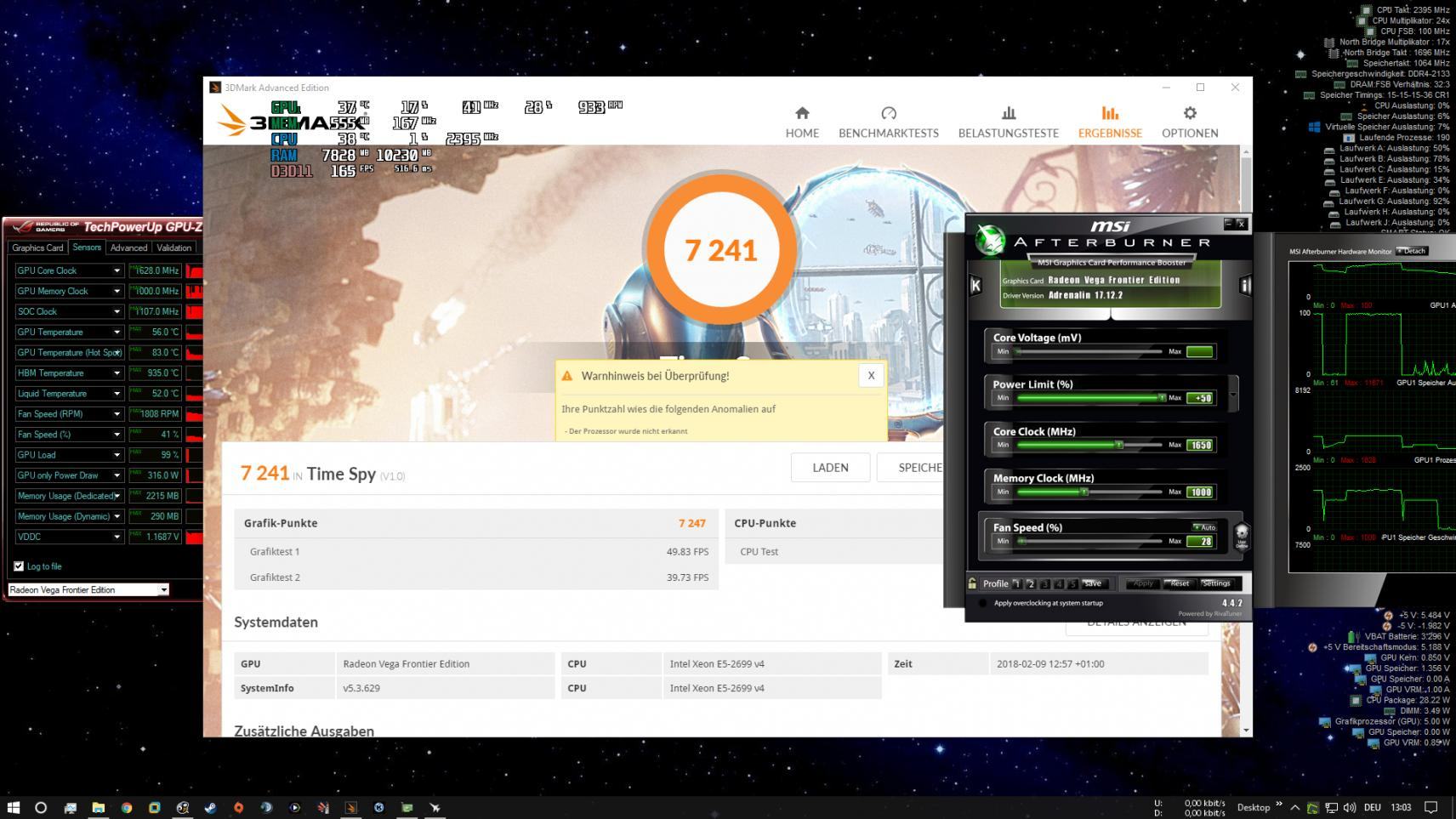Open the GPU Load sensor dropdown
The height and width of the screenshot is (819, 1456).
[117, 455]
